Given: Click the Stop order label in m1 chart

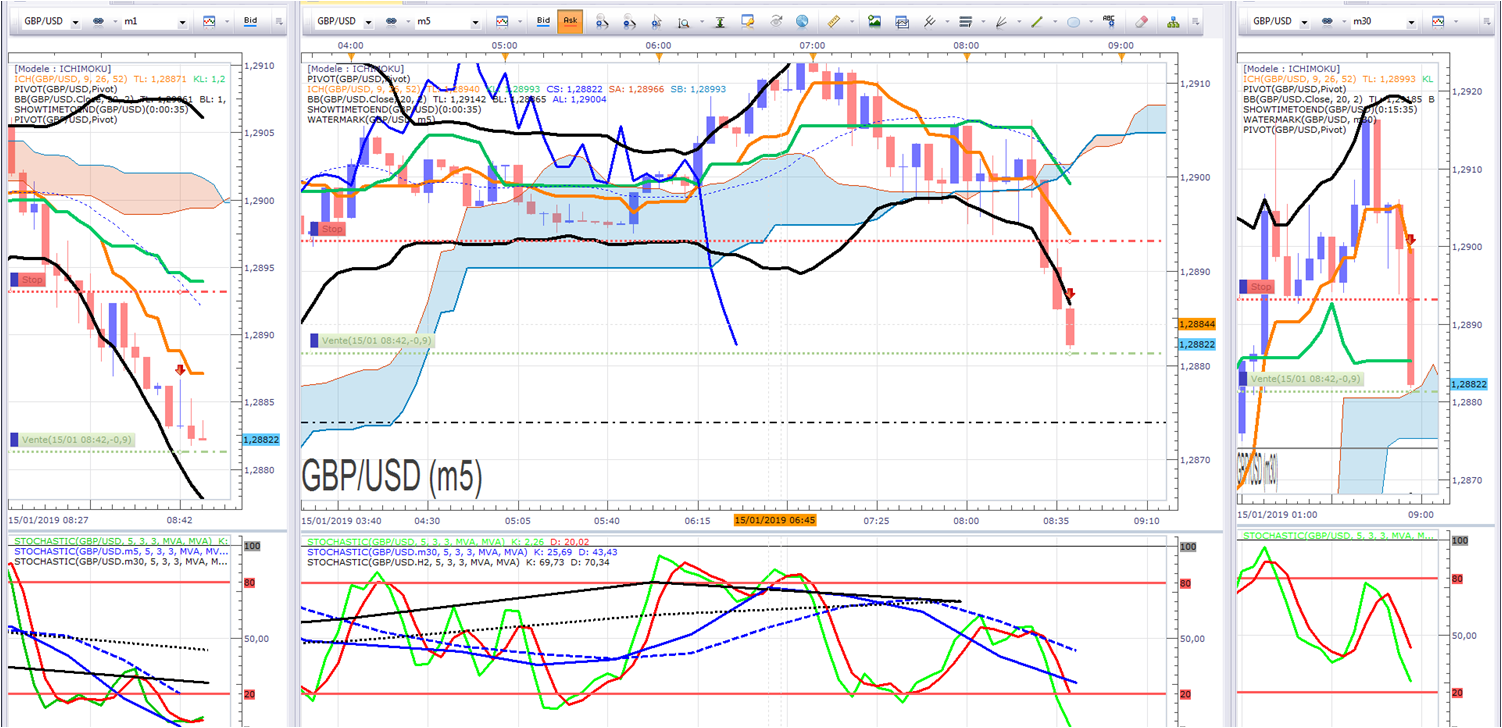Looking at the screenshot, I should coord(28,280).
